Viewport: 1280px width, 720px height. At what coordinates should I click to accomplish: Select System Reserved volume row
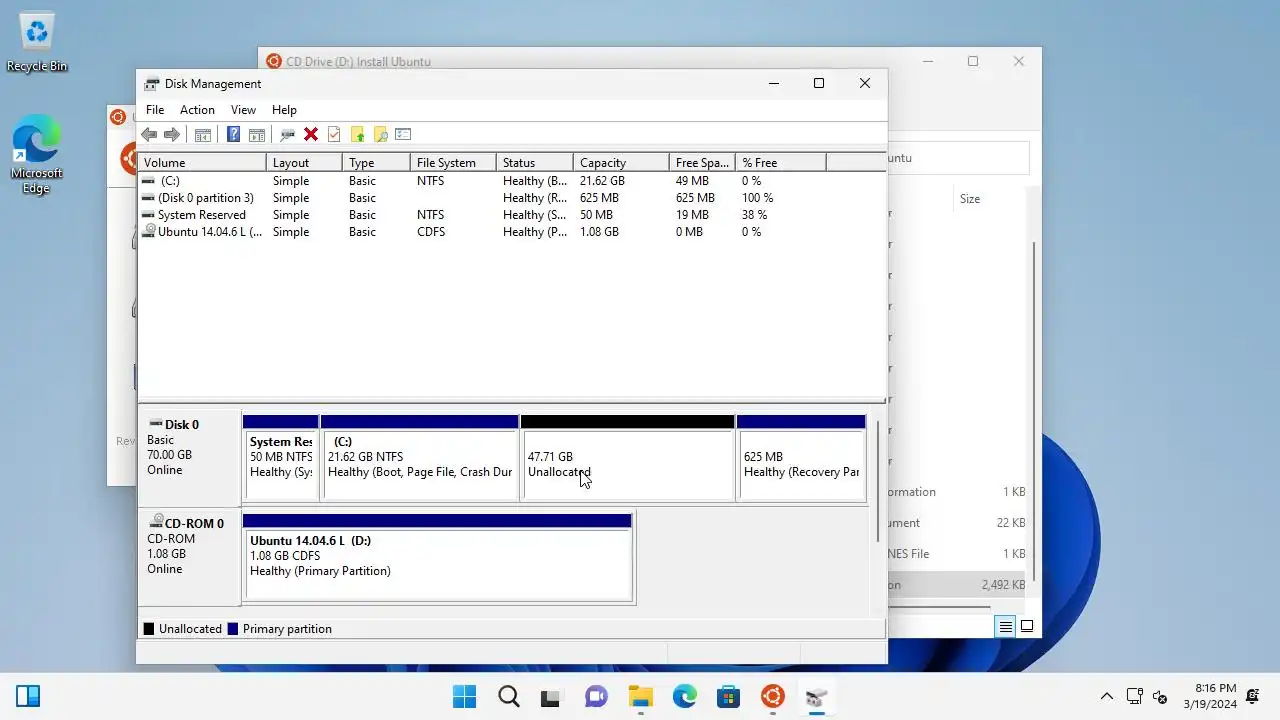click(511, 215)
